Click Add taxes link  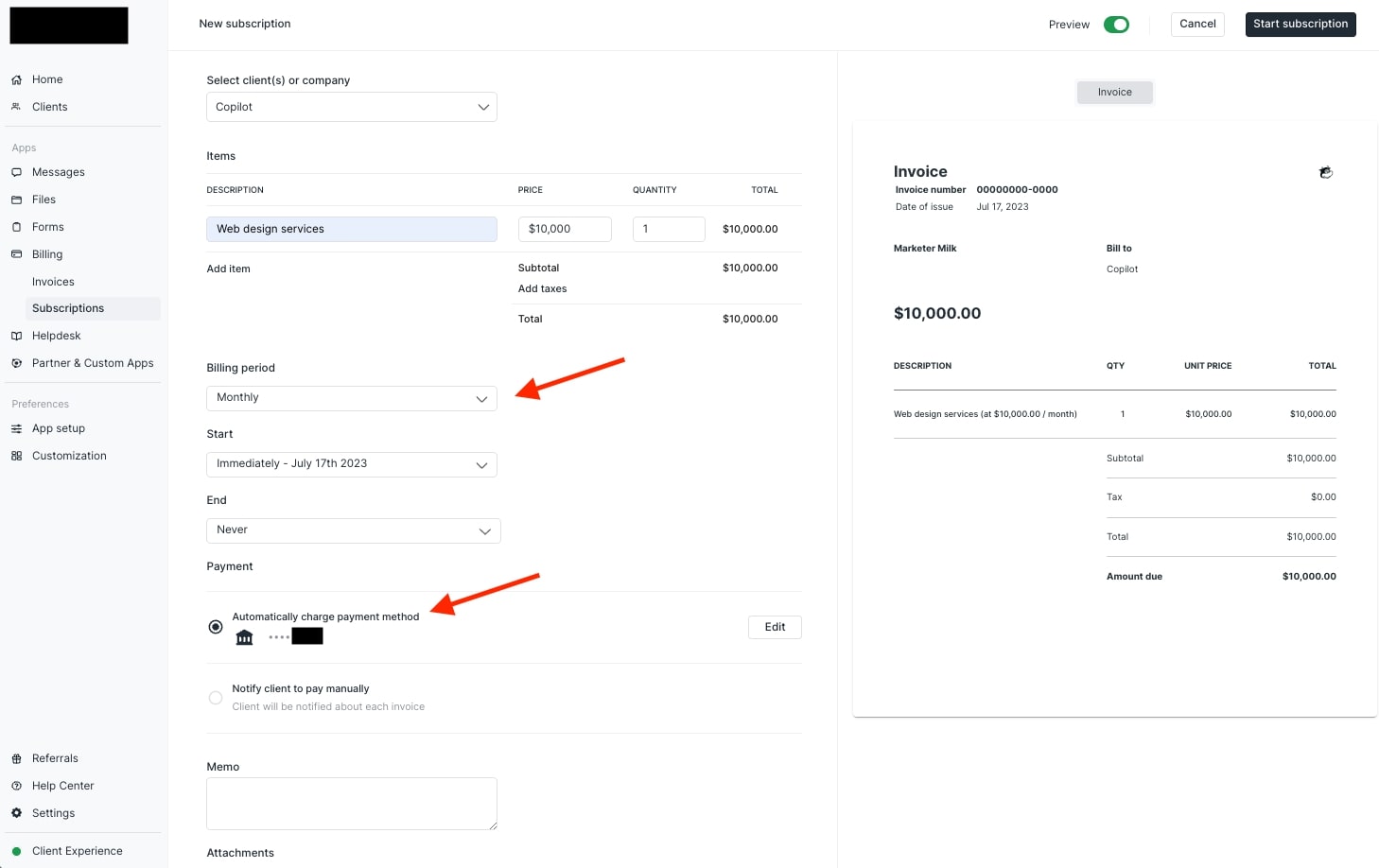(542, 289)
